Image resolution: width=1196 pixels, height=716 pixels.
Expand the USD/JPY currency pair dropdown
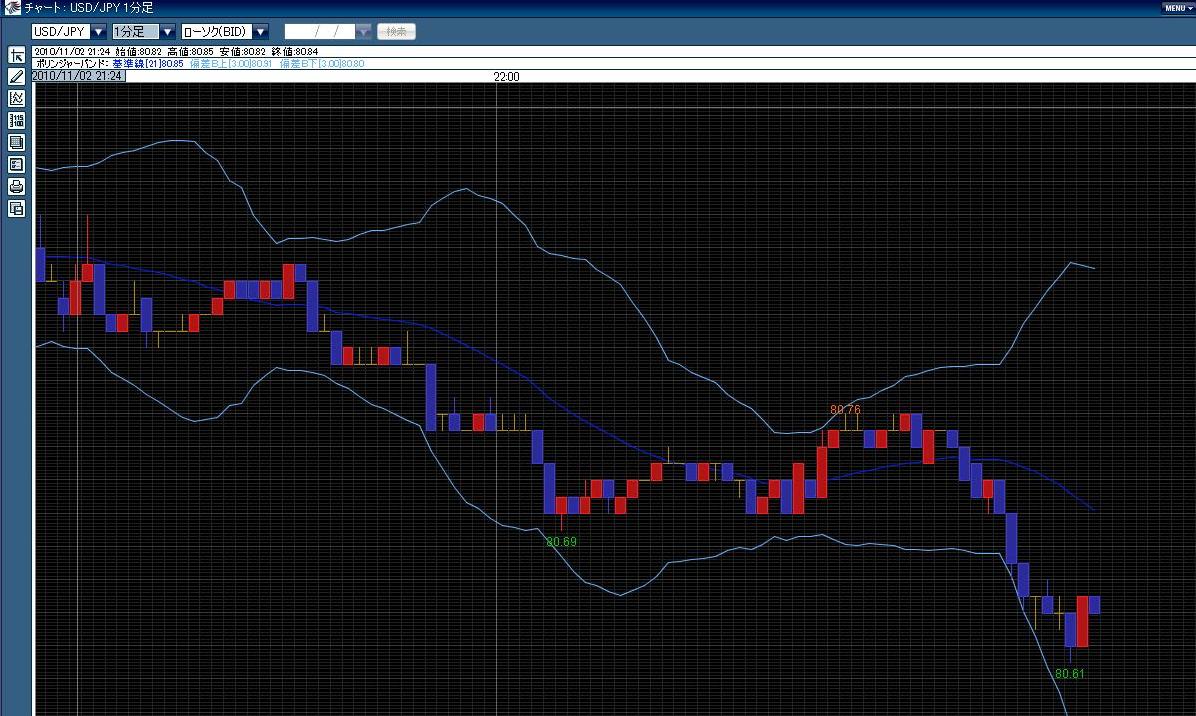click(x=98, y=32)
